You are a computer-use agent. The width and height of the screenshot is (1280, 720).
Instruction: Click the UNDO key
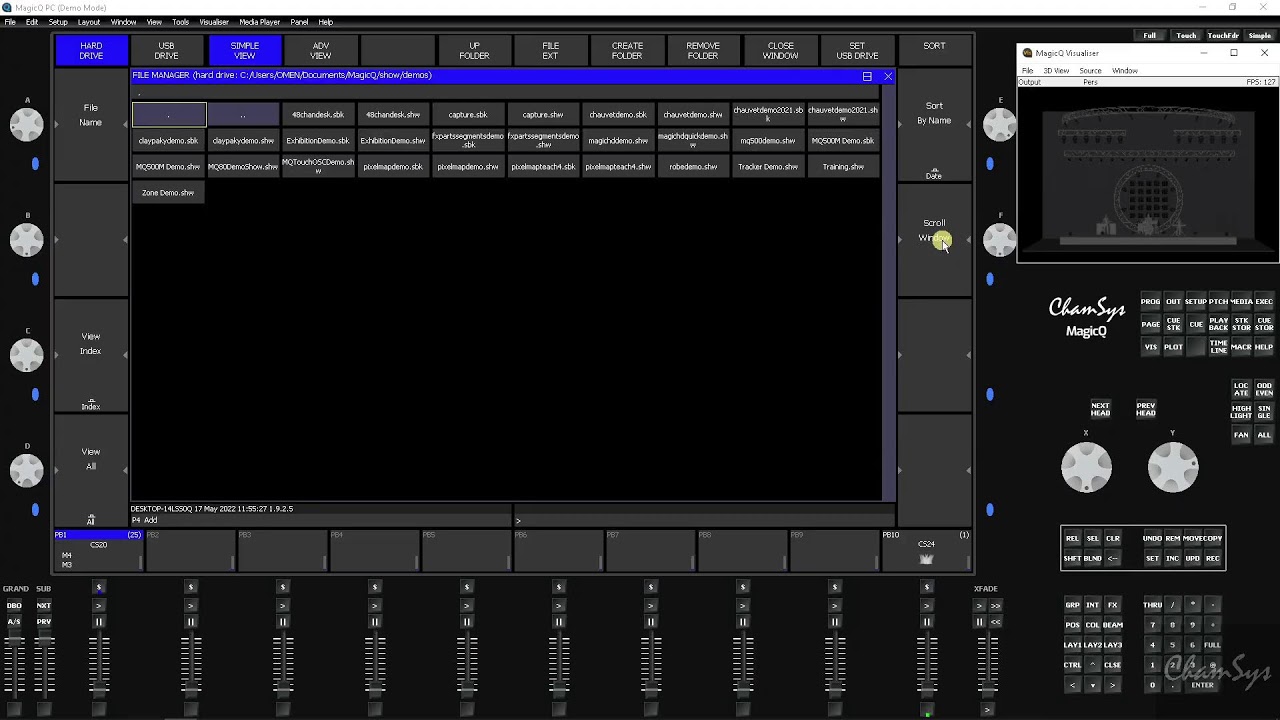point(1152,539)
